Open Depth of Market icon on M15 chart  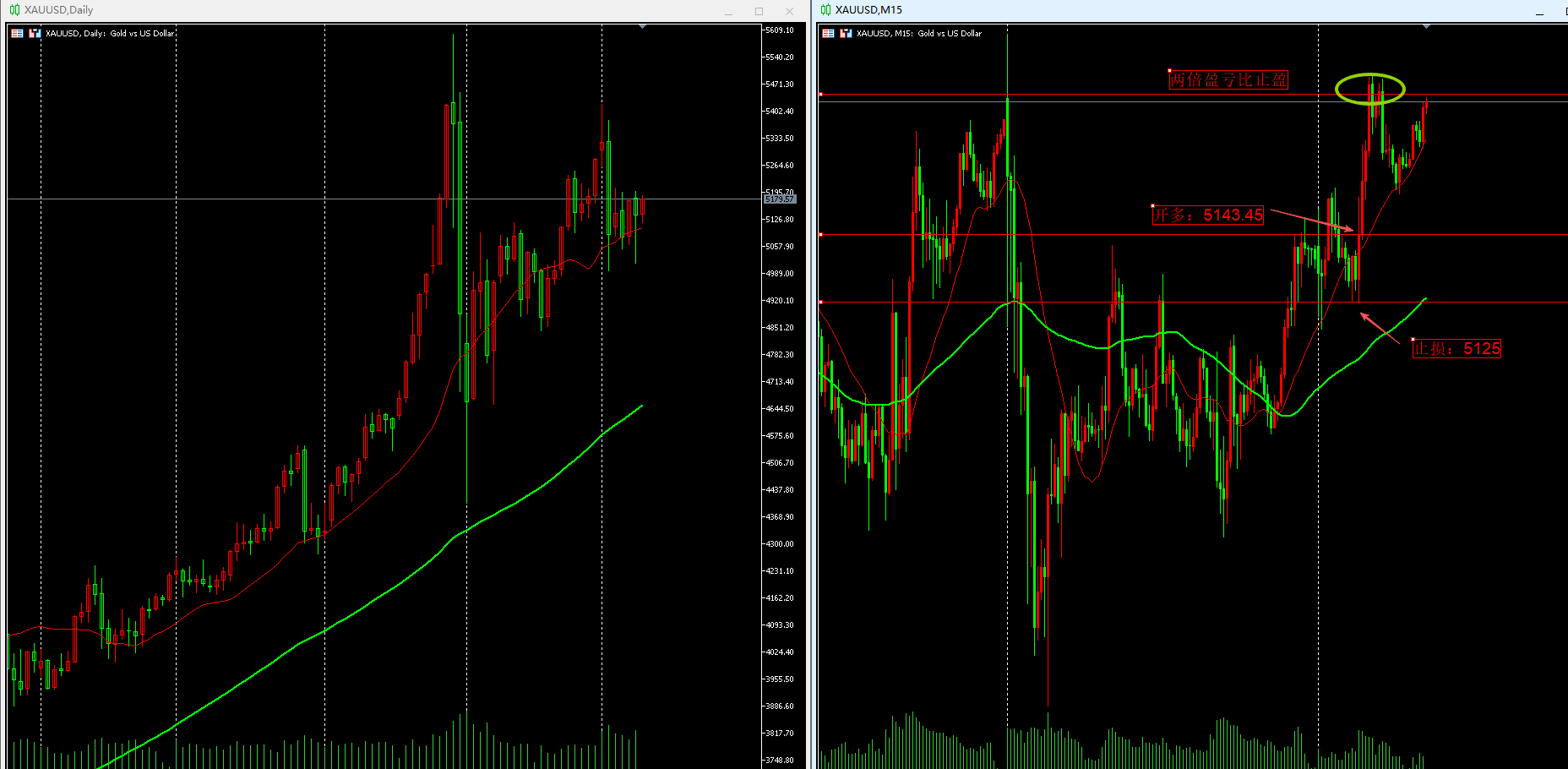[x=846, y=34]
